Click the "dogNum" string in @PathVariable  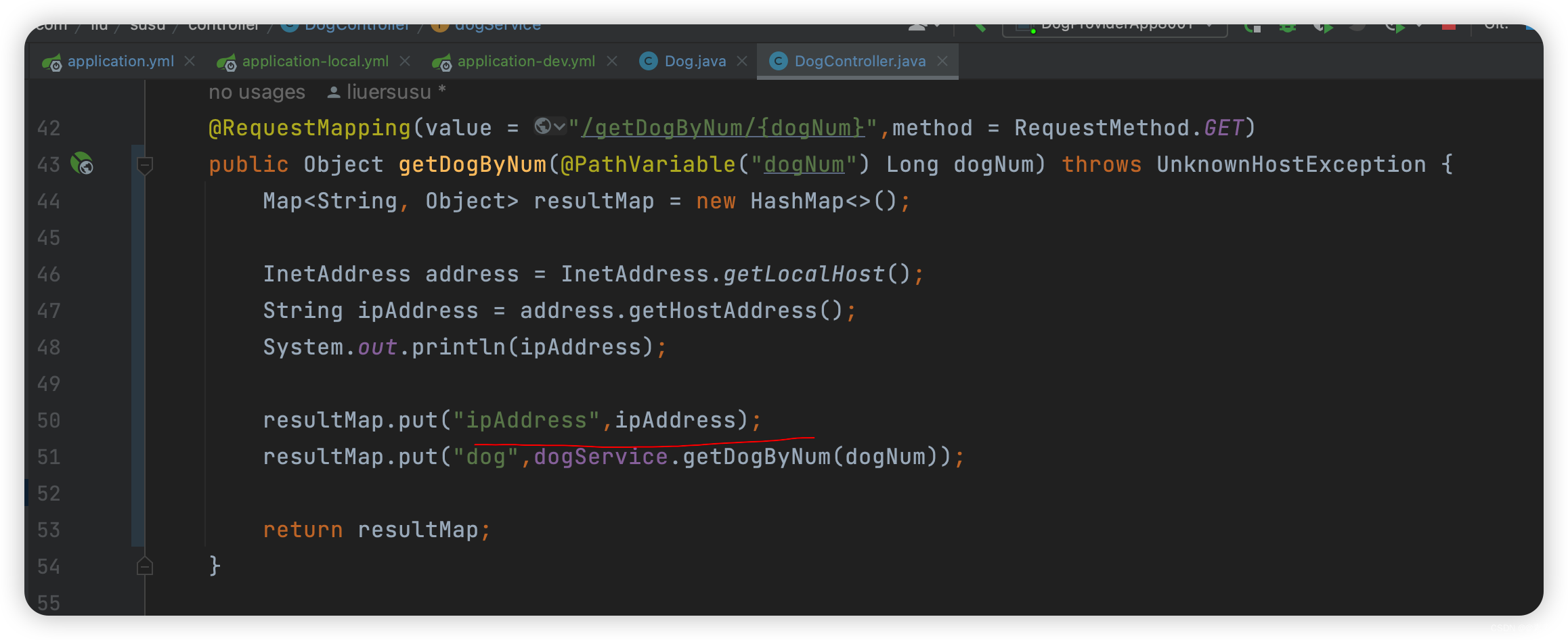[x=804, y=164]
